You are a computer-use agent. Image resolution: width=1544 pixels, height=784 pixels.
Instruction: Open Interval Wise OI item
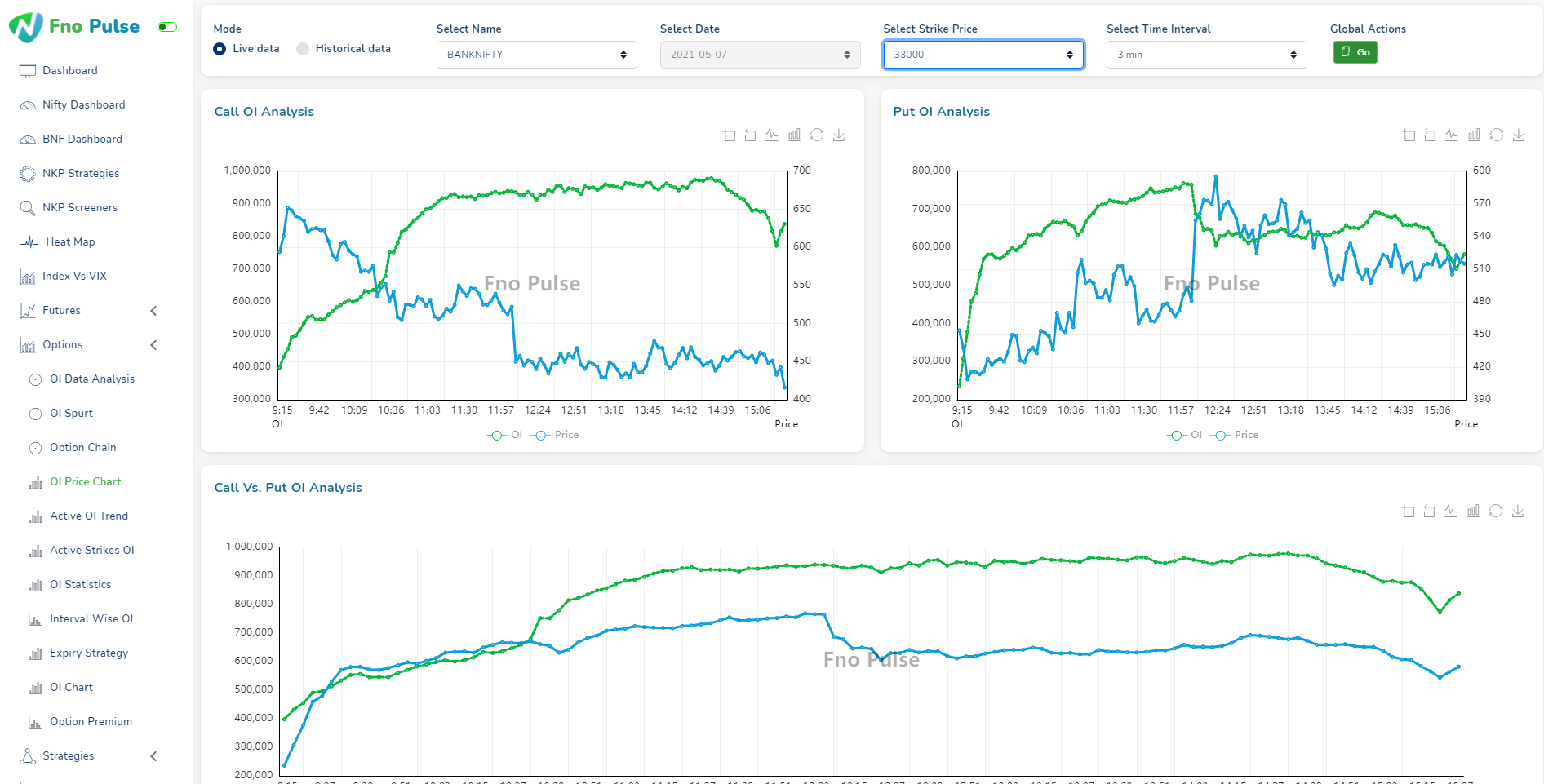point(91,618)
